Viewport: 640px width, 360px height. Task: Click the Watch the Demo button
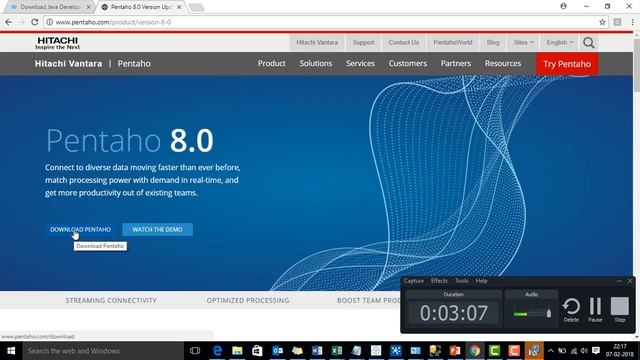click(x=157, y=229)
